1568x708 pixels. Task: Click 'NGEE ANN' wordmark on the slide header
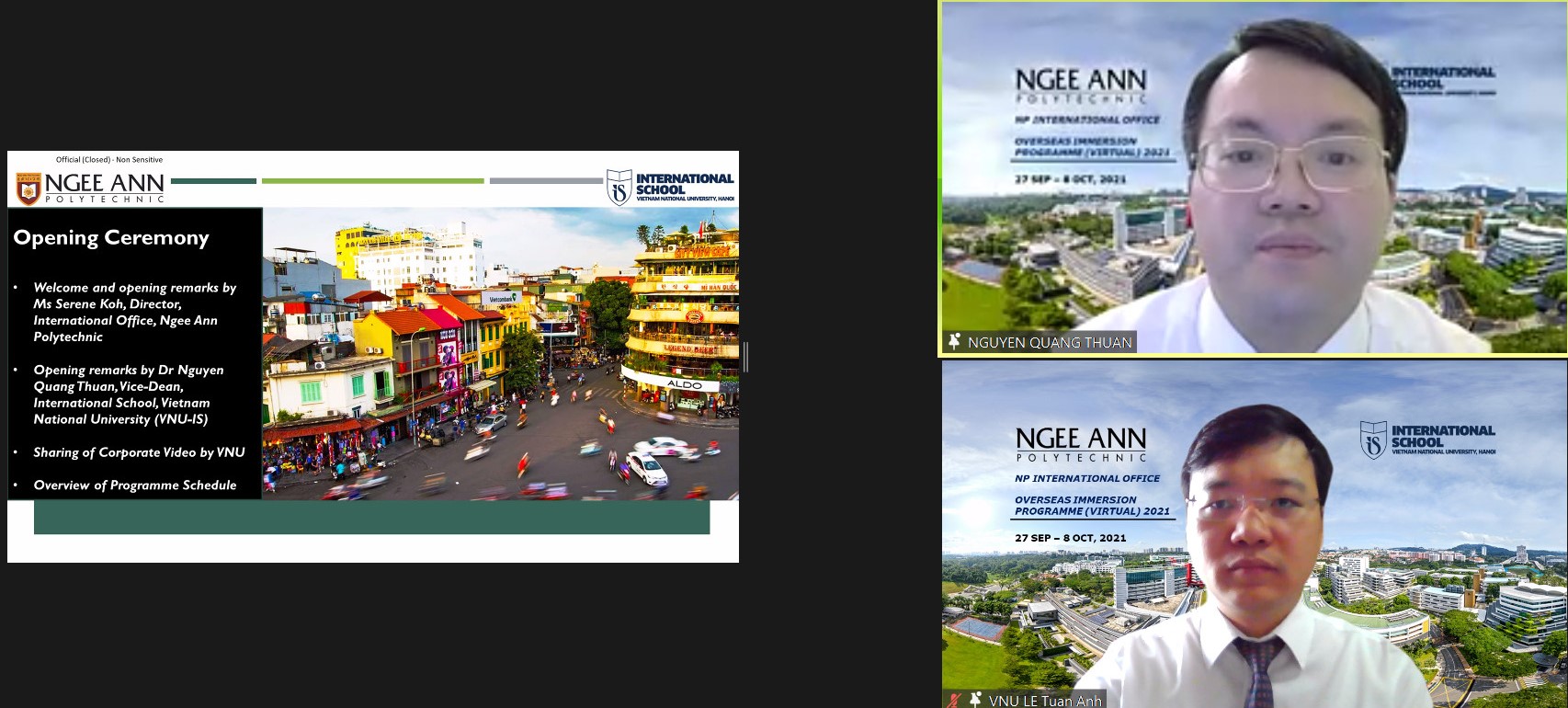[105, 184]
